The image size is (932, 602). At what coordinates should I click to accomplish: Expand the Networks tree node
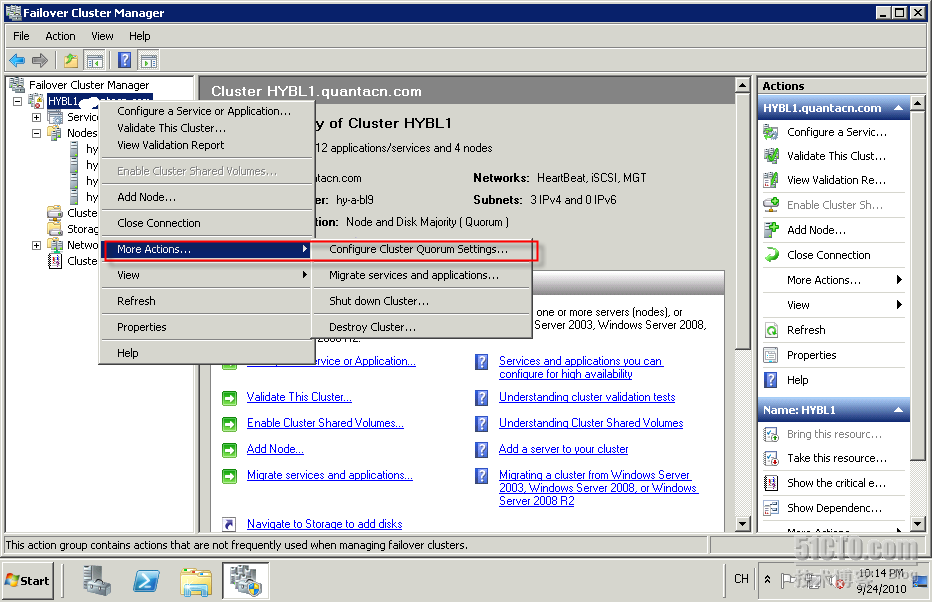coord(36,245)
